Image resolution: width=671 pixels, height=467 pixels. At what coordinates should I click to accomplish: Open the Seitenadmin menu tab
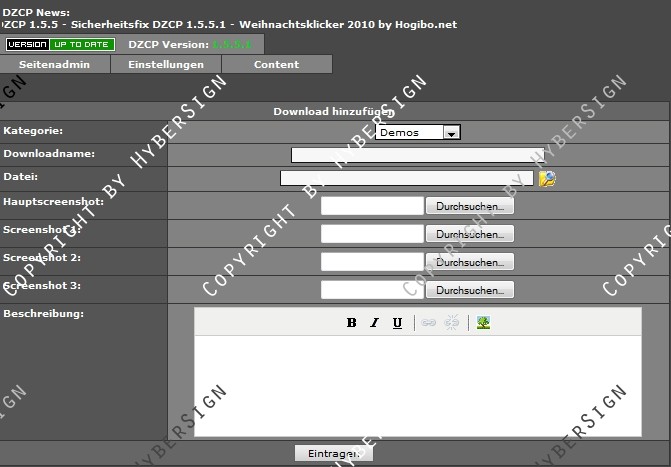click(55, 65)
